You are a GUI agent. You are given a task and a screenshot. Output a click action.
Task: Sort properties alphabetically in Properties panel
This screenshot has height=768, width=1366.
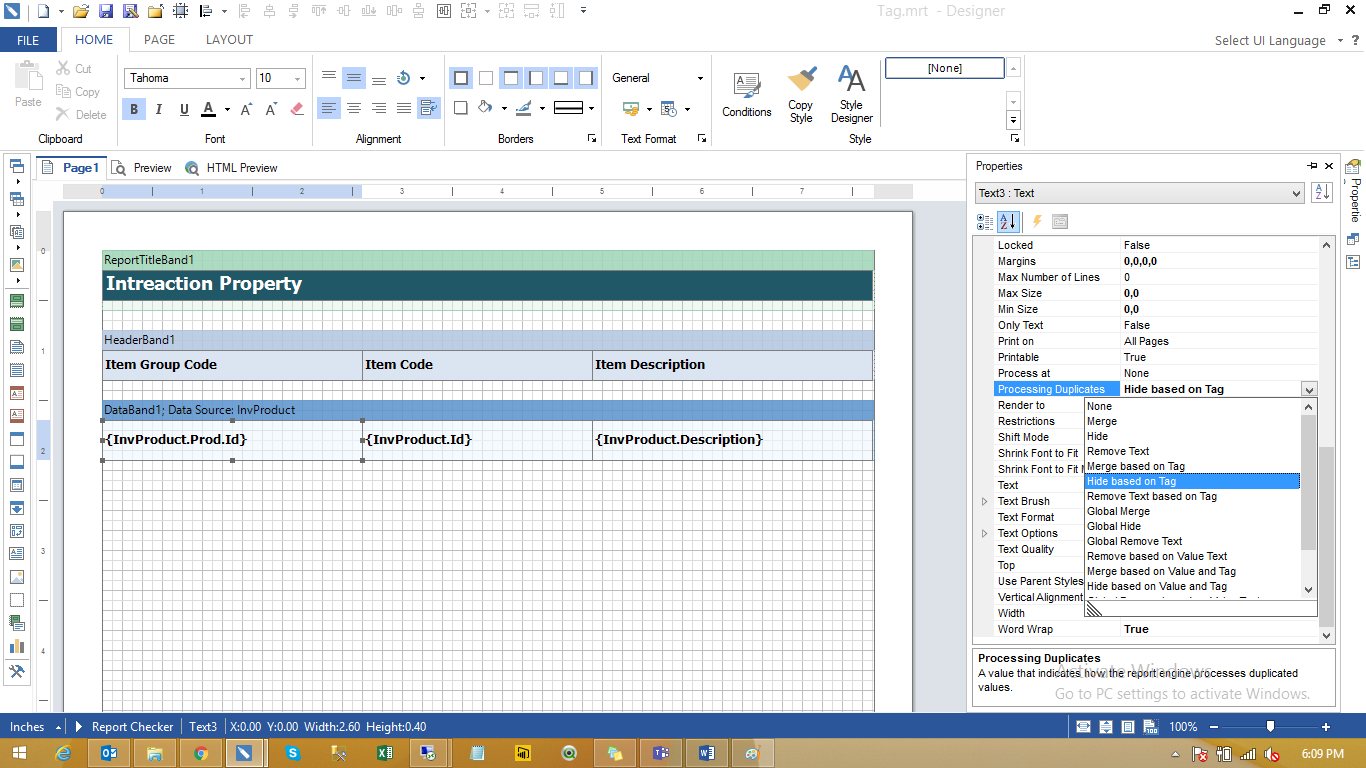1007,221
